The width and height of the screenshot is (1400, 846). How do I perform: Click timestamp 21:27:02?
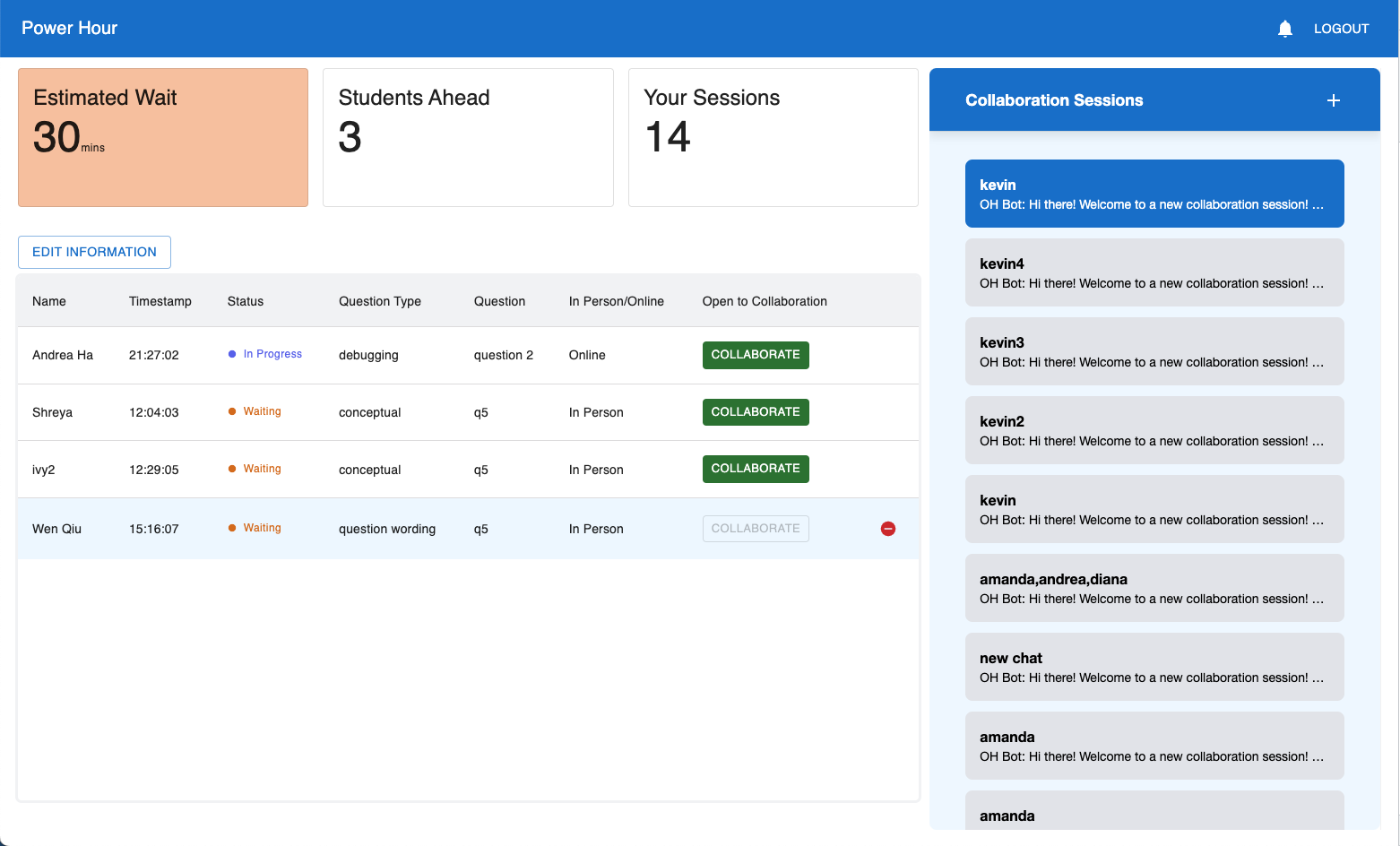click(x=154, y=355)
